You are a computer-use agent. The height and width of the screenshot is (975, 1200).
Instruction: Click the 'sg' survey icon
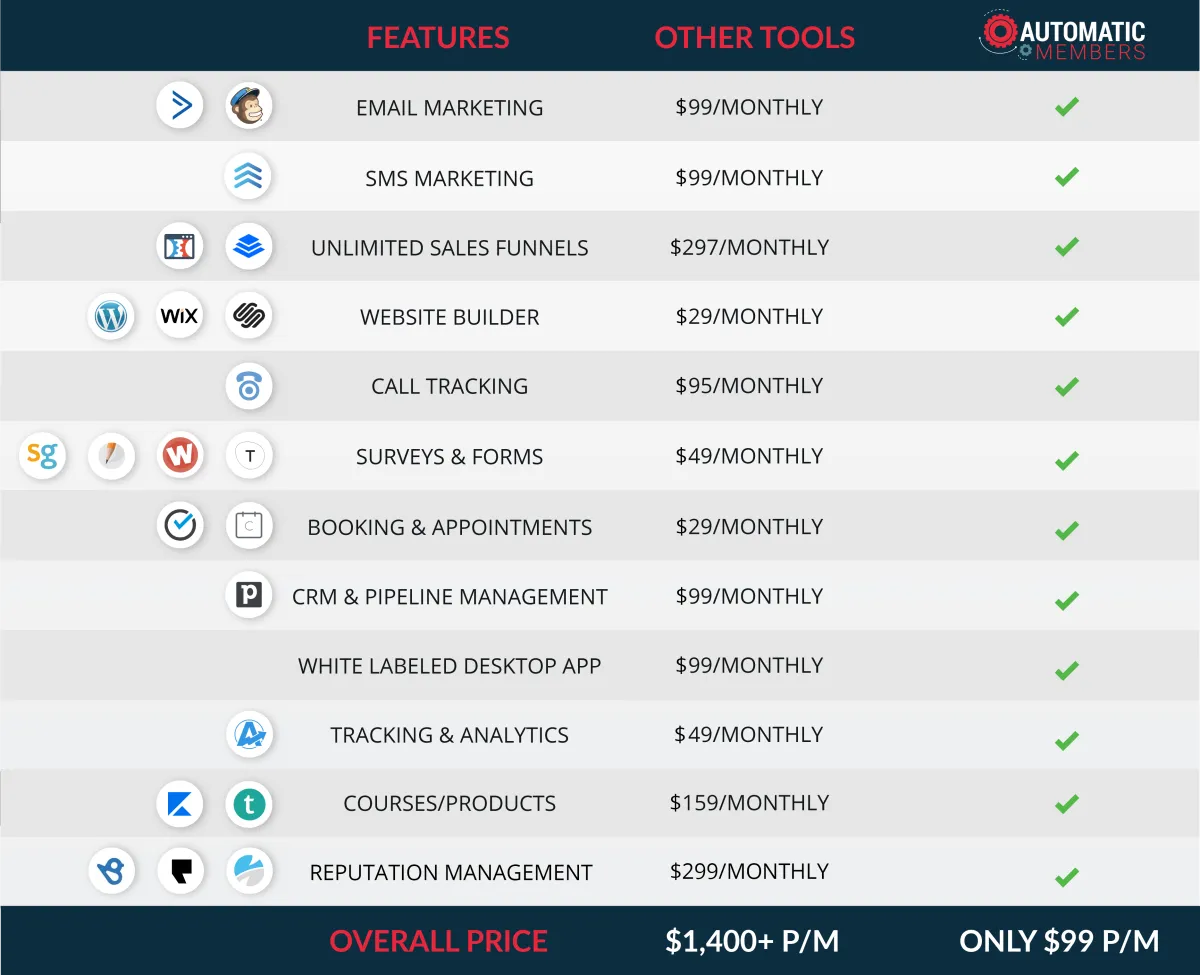(x=42, y=456)
